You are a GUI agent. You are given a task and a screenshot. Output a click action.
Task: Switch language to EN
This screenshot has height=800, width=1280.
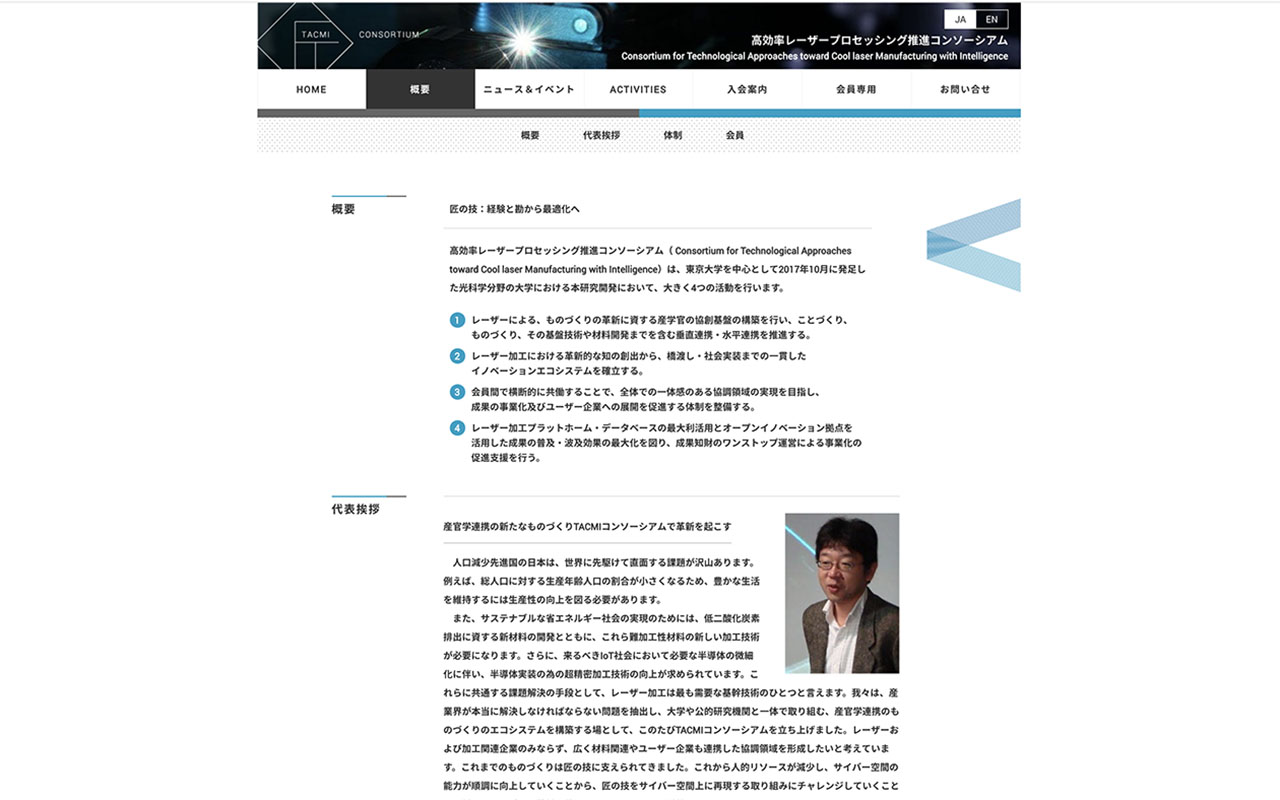(x=992, y=19)
